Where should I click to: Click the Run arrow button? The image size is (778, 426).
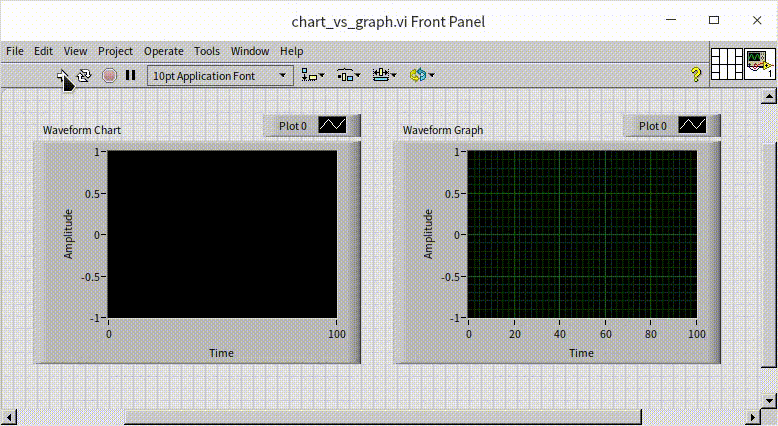pos(62,75)
